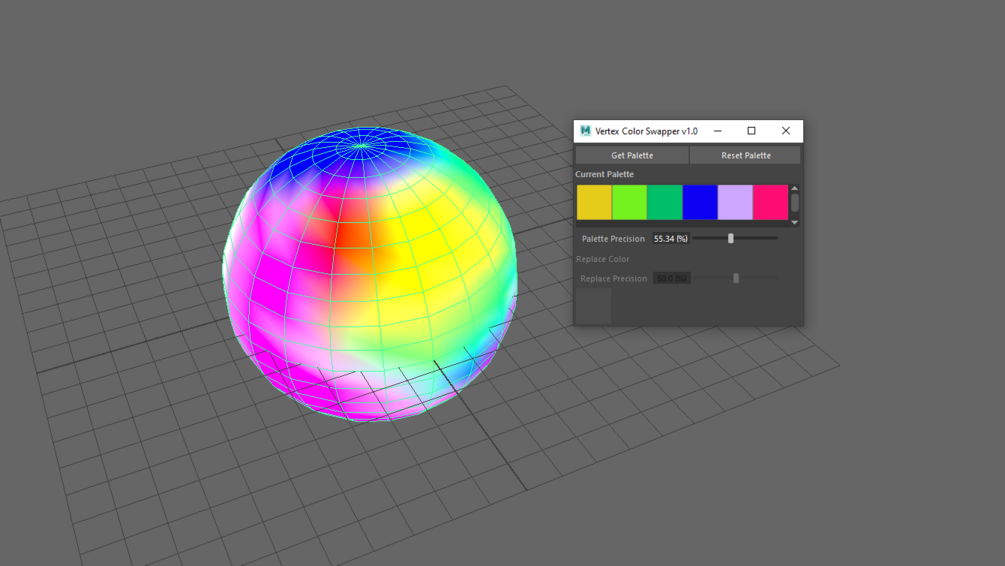This screenshot has width=1005, height=566.
Task: Click the Palette Precision value field
Action: tap(671, 238)
